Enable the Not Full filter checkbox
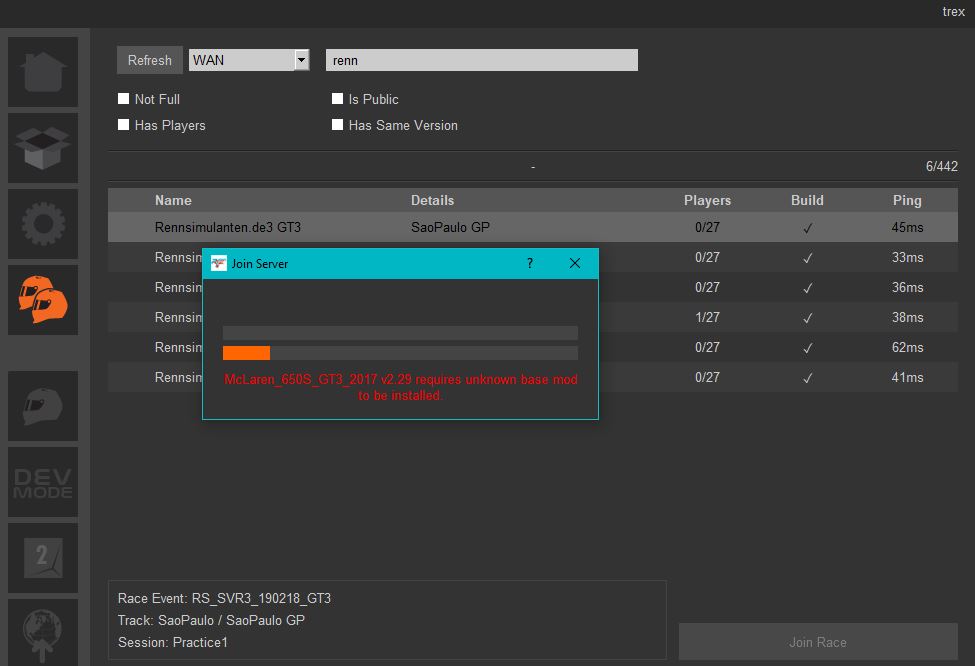Viewport: 975px width, 666px height. [x=124, y=99]
